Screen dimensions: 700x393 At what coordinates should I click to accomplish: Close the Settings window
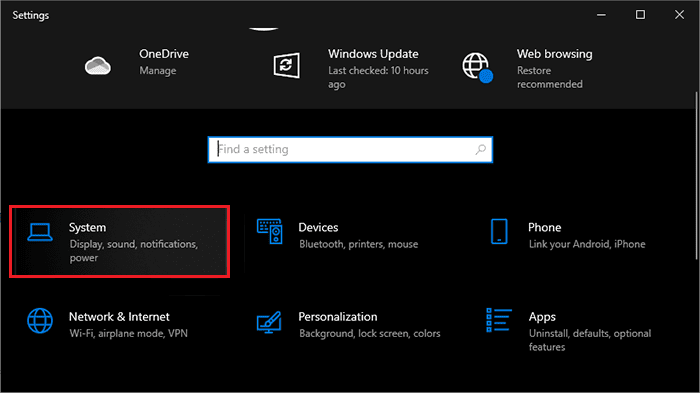pyautogui.click(x=679, y=15)
